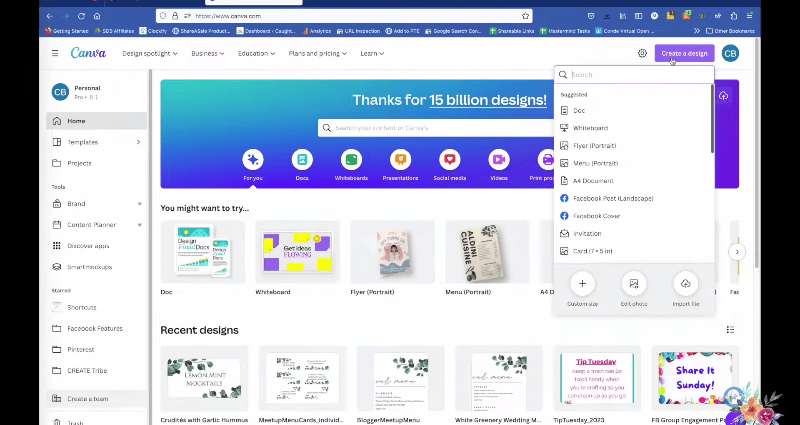Click Create a design button
This screenshot has height=425, width=800.
pyautogui.click(x=684, y=53)
